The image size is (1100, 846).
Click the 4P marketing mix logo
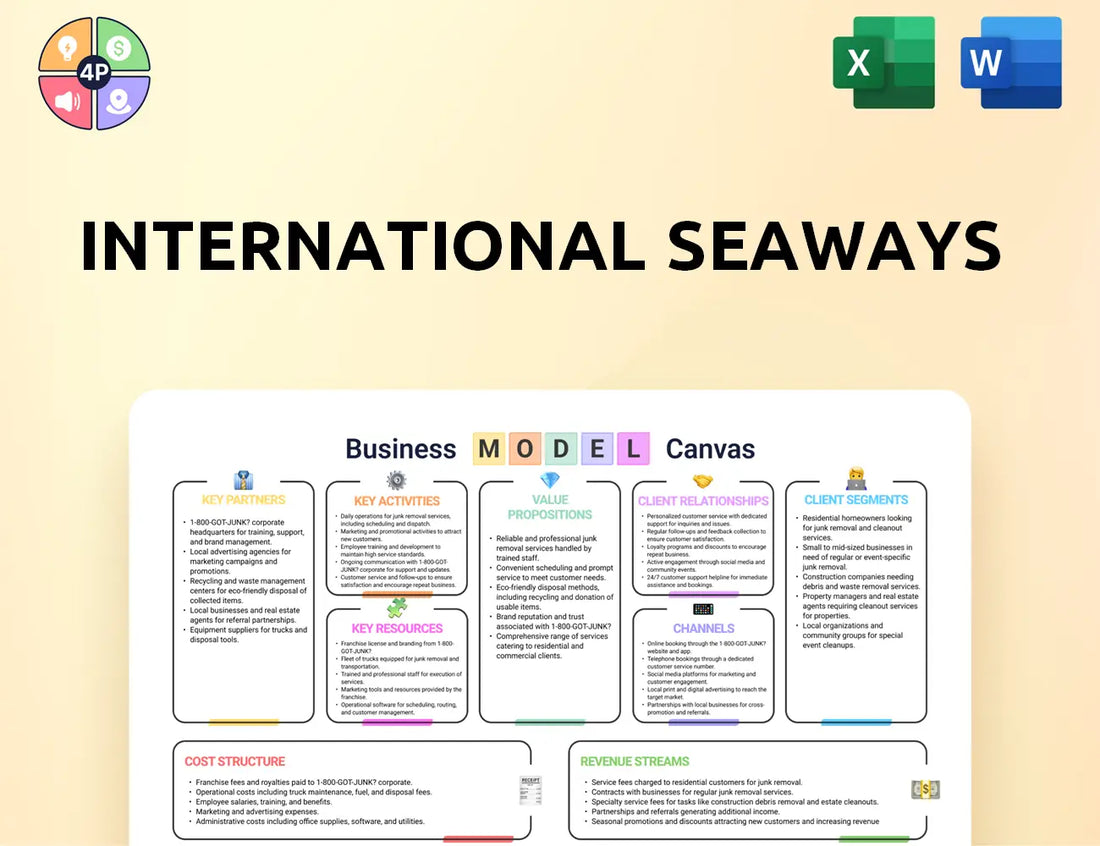click(x=94, y=73)
